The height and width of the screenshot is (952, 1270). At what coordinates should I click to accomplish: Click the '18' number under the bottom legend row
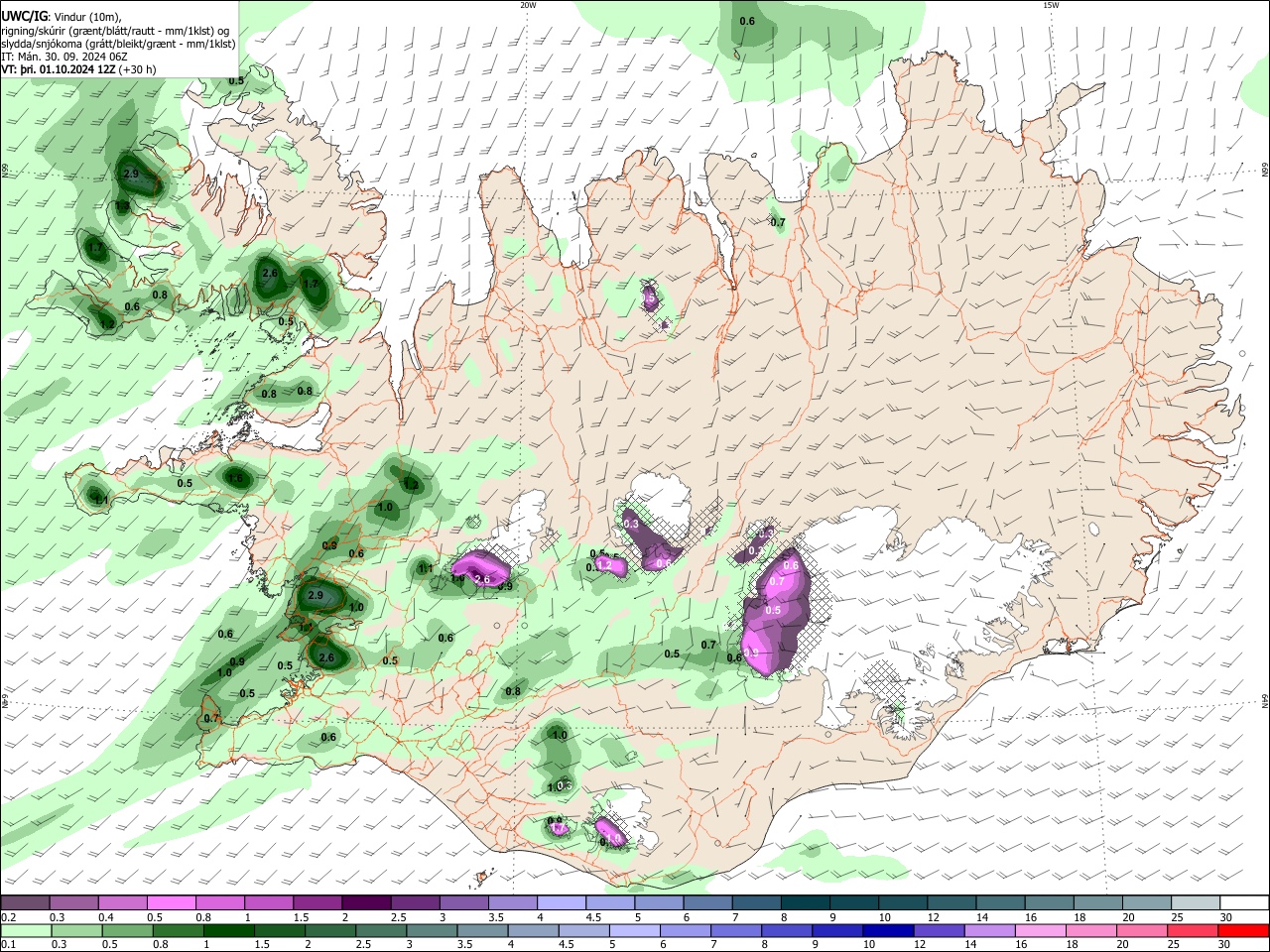1073,945
